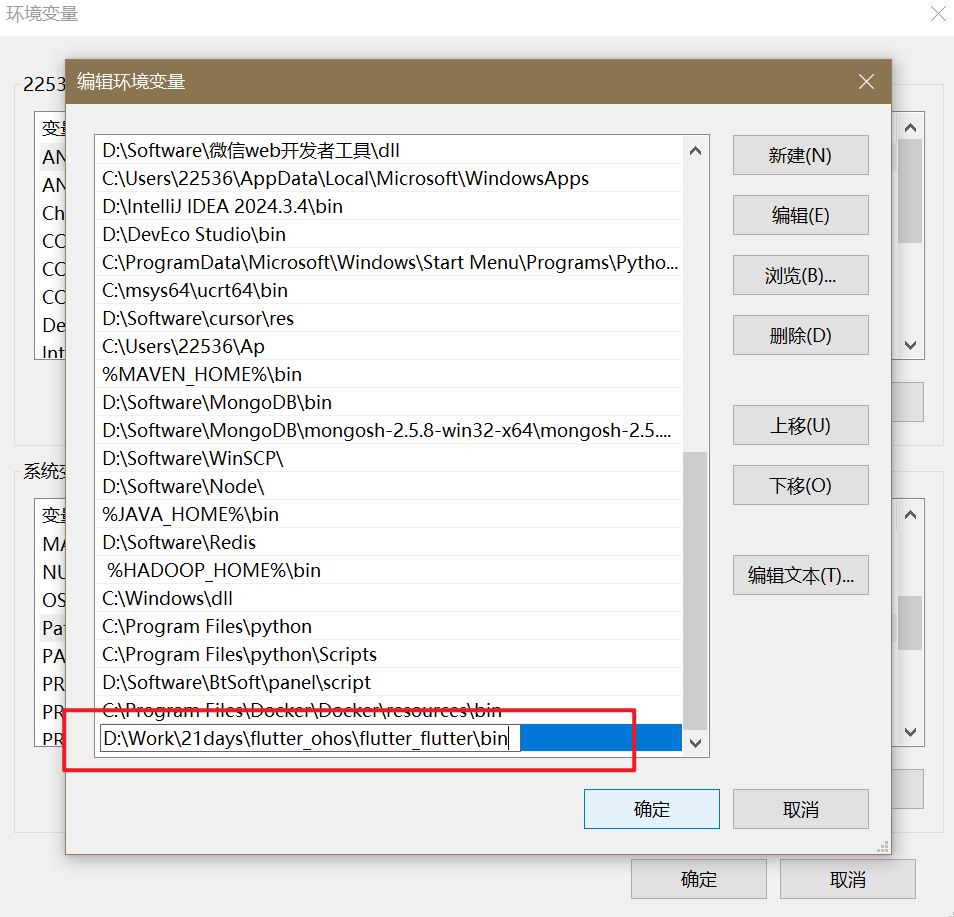The image size is (954, 917).
Task: Select the mongosh-2.5.8-win32-x64 path entry
Action: point(389,430)
